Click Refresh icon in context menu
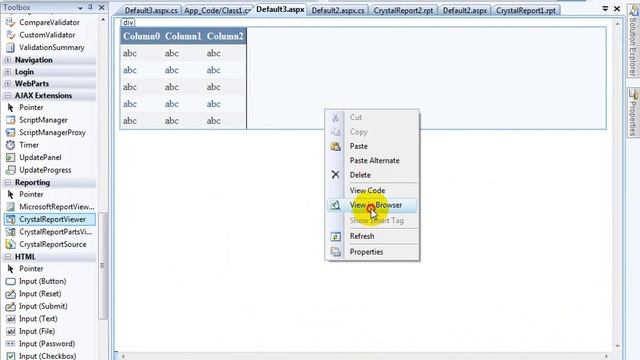Viewport: 640px width, 360px height. pos(336,237)
